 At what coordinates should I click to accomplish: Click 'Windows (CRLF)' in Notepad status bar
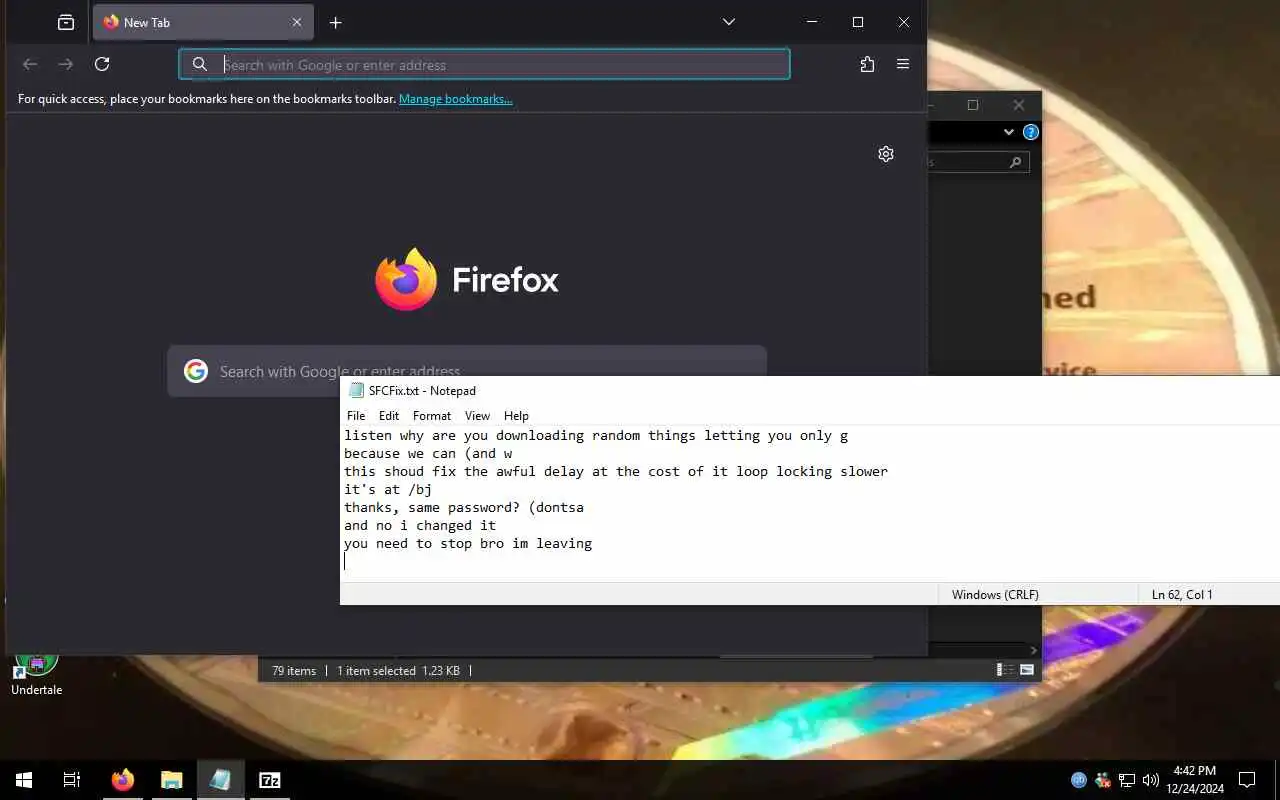click(x=995, y=594)
